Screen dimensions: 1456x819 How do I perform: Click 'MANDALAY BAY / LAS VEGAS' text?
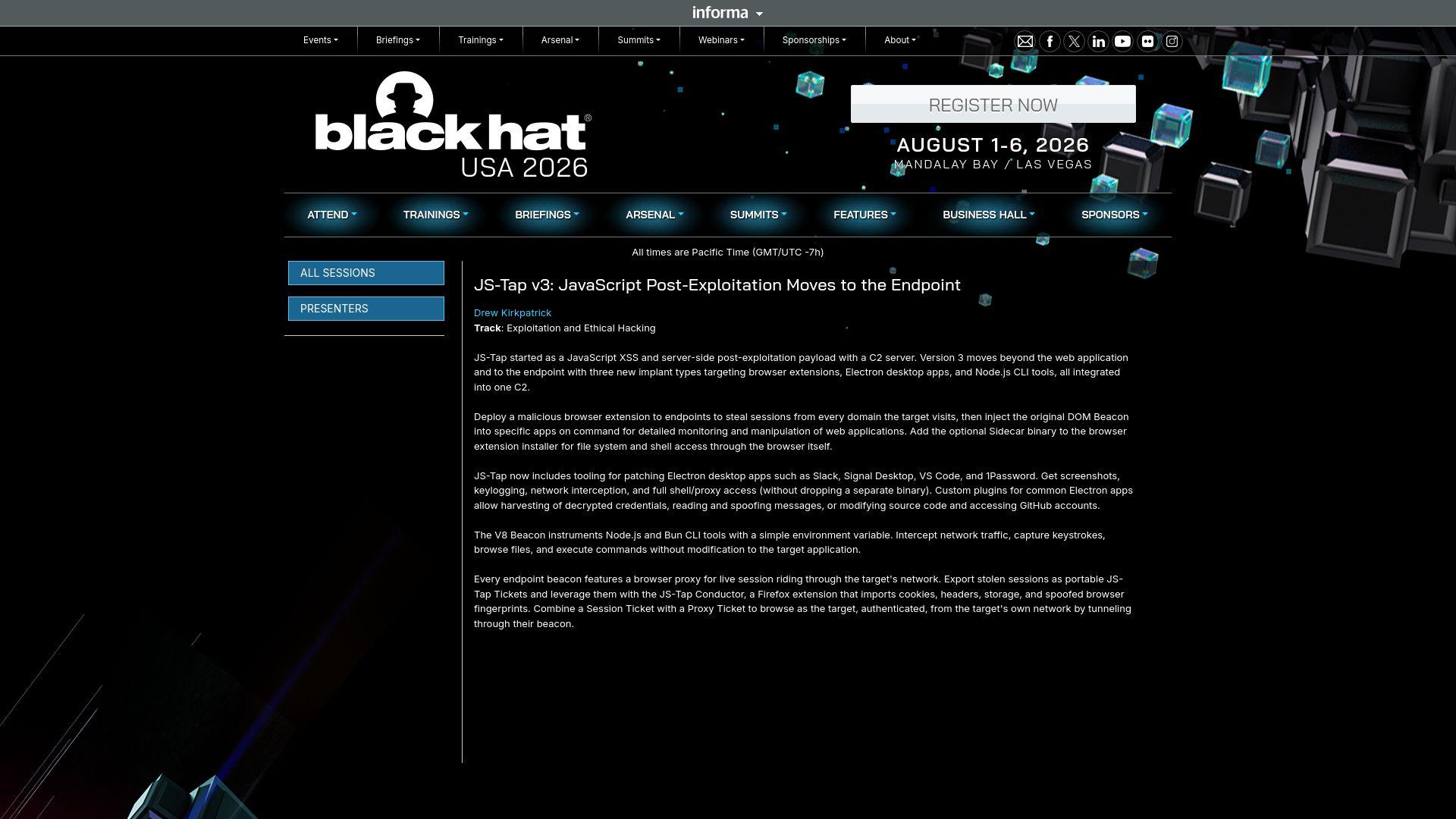tap(993, 165)
